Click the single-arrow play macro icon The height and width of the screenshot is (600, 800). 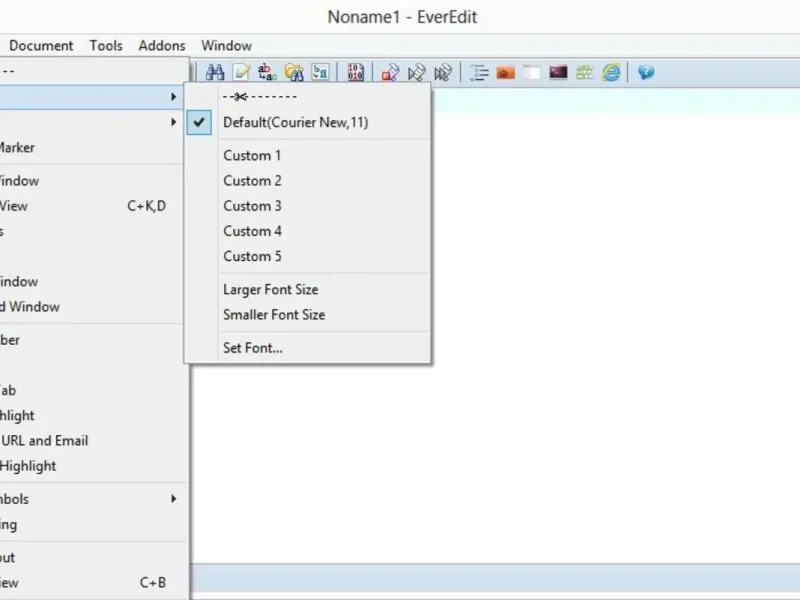[417, 72]
